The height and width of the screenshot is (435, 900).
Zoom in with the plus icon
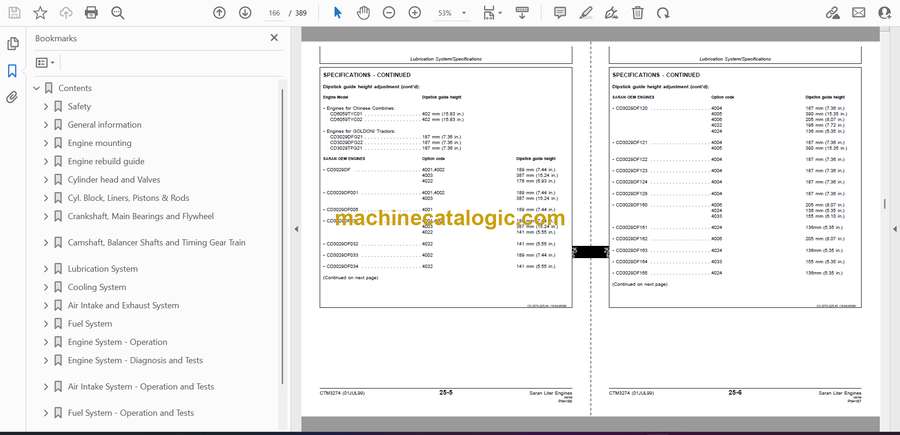click(x=414, y=13)
